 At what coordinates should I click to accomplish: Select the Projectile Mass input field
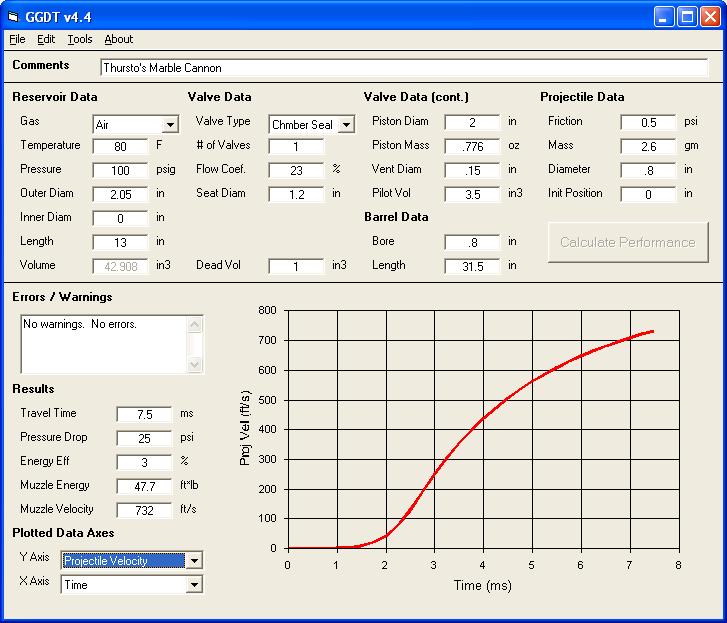pyautogui.click(x=648, y=146)
